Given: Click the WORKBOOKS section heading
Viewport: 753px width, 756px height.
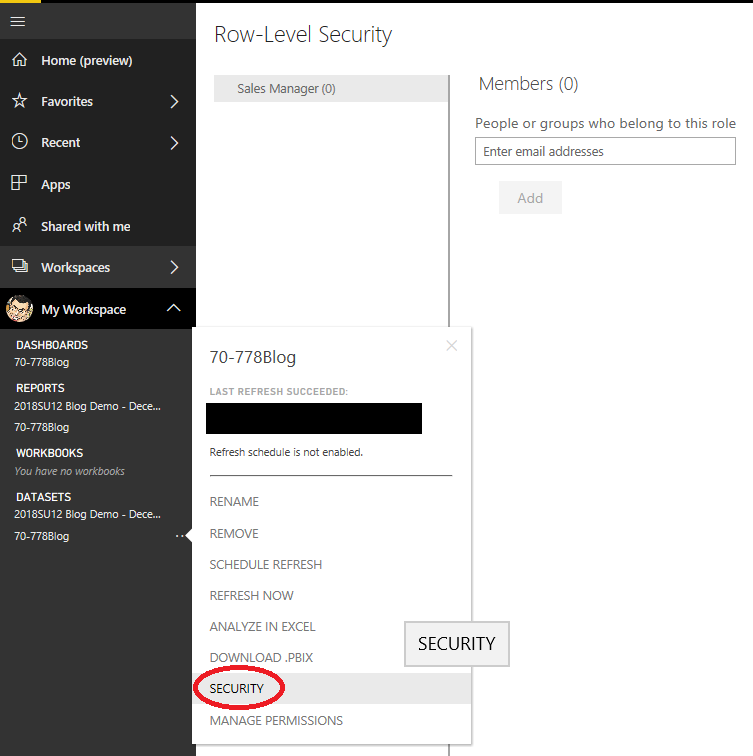Looking at the screenshot, I should click(50, 453).
